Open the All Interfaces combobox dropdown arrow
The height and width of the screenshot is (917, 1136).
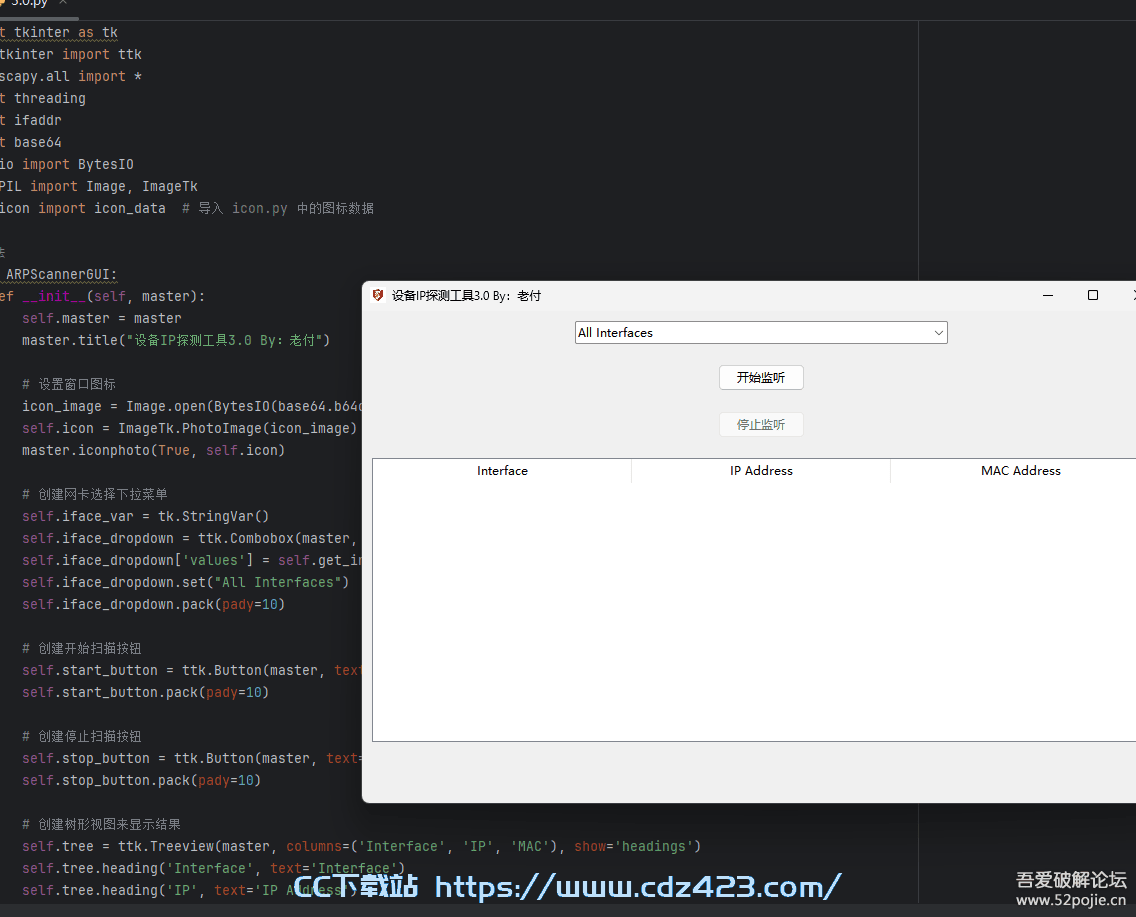click(938, 332)
